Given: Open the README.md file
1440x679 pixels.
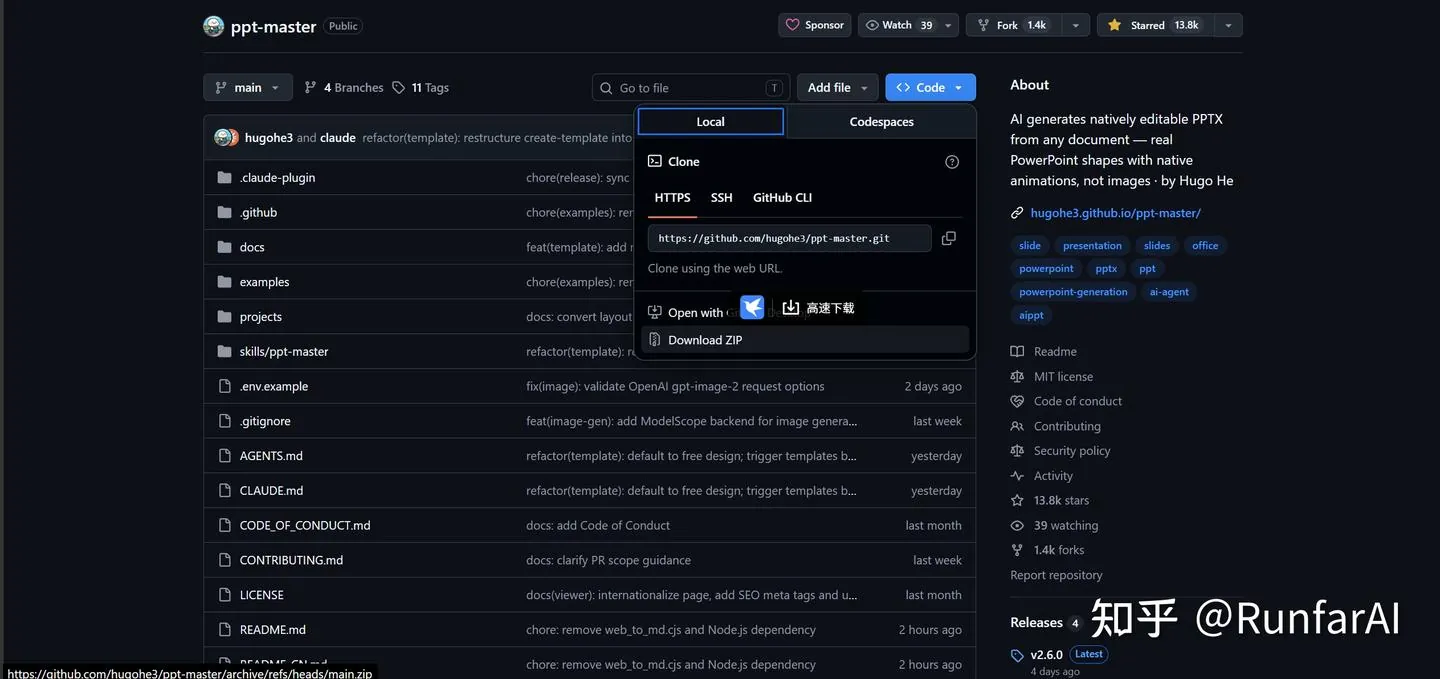Looking at the screenshot, I should coord(272,630).
